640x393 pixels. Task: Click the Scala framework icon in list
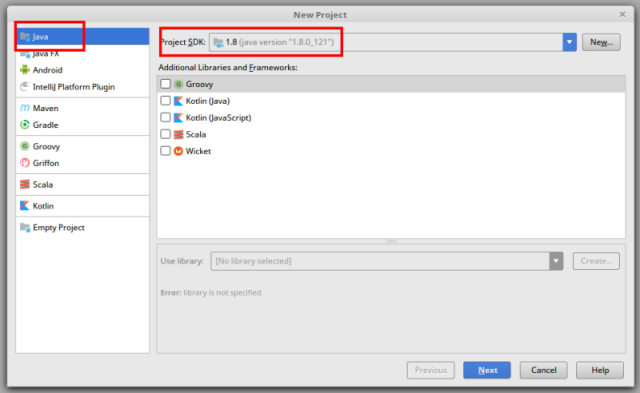tap(178, 134)
